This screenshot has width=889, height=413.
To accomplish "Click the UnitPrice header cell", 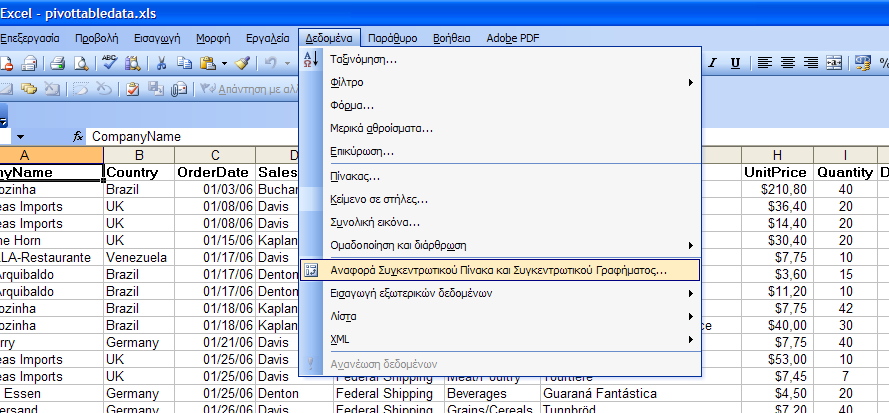I will (777, 172).
